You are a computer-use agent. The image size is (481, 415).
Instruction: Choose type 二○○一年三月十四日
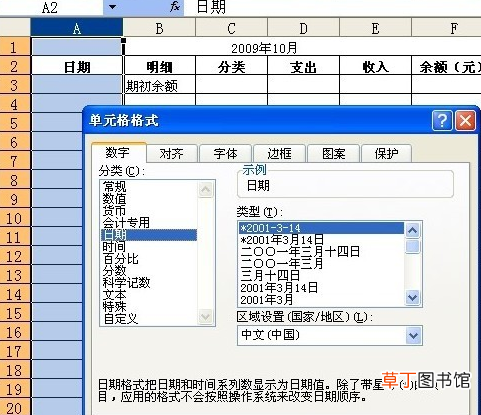point(322,252)
